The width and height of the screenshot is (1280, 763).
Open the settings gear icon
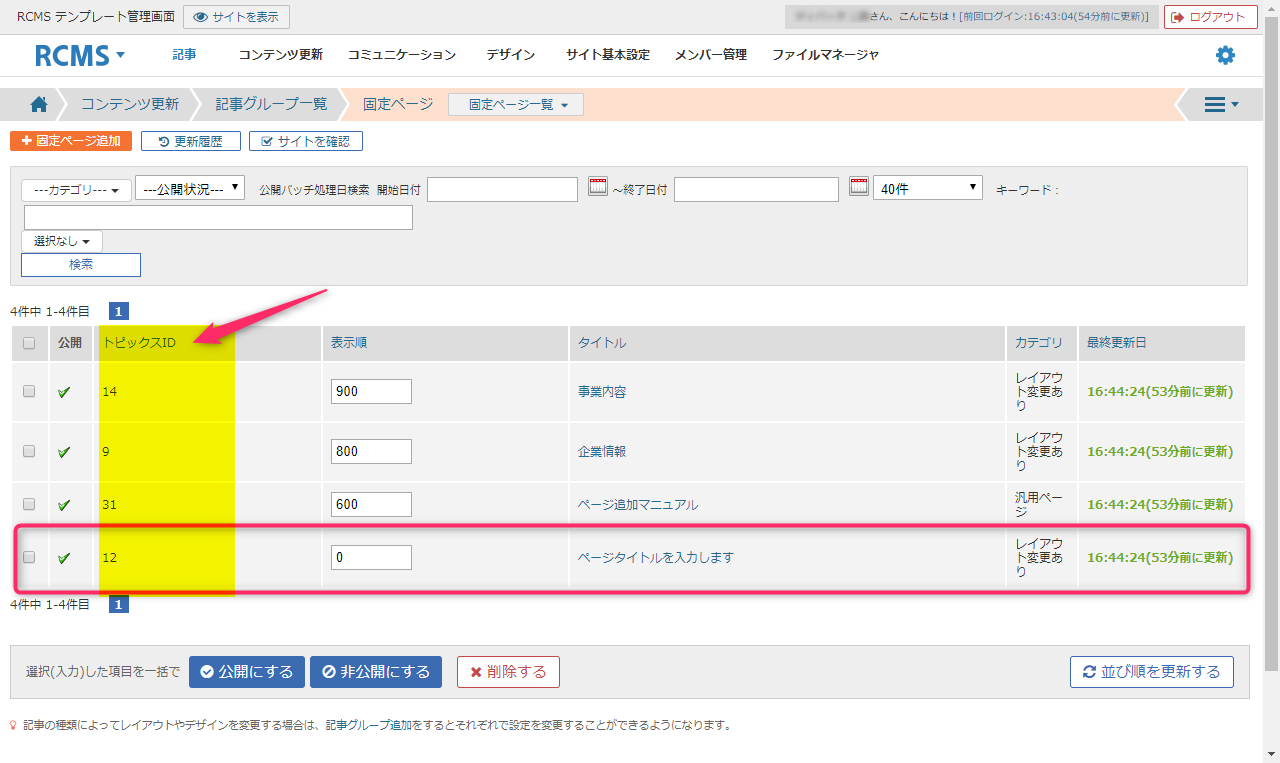click(x=1225, y=55)
